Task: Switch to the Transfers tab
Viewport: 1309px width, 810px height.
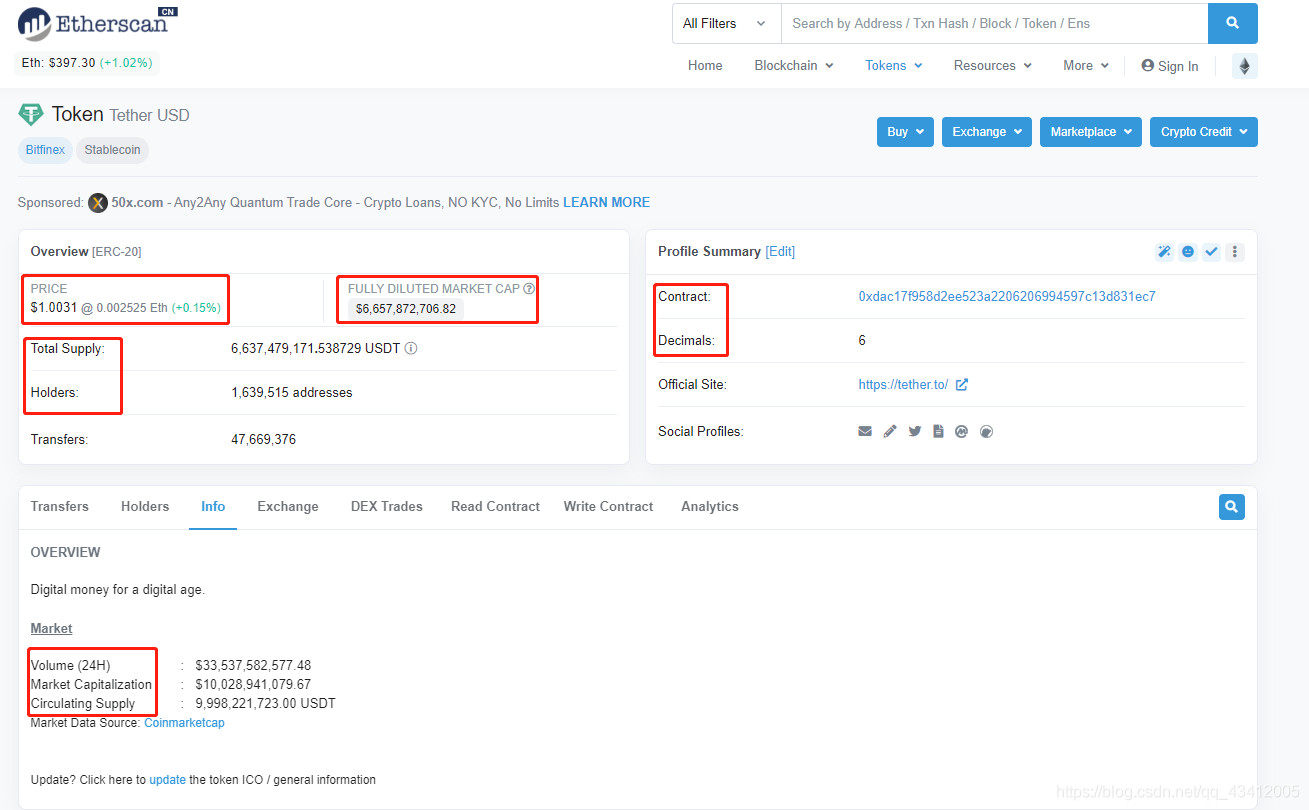Action: (x=60, y=507)
